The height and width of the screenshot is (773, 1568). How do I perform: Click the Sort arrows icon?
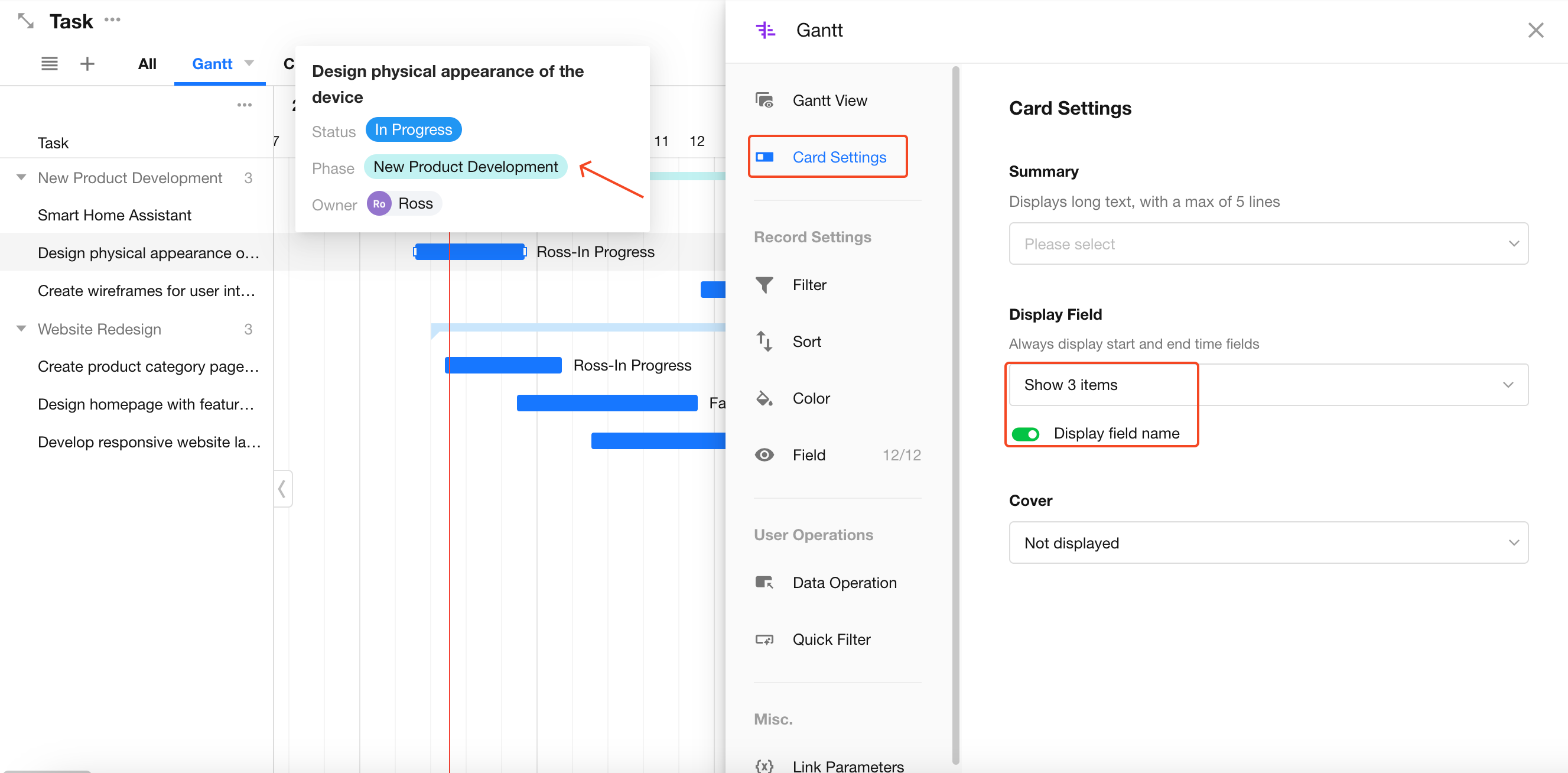point(765,342)
